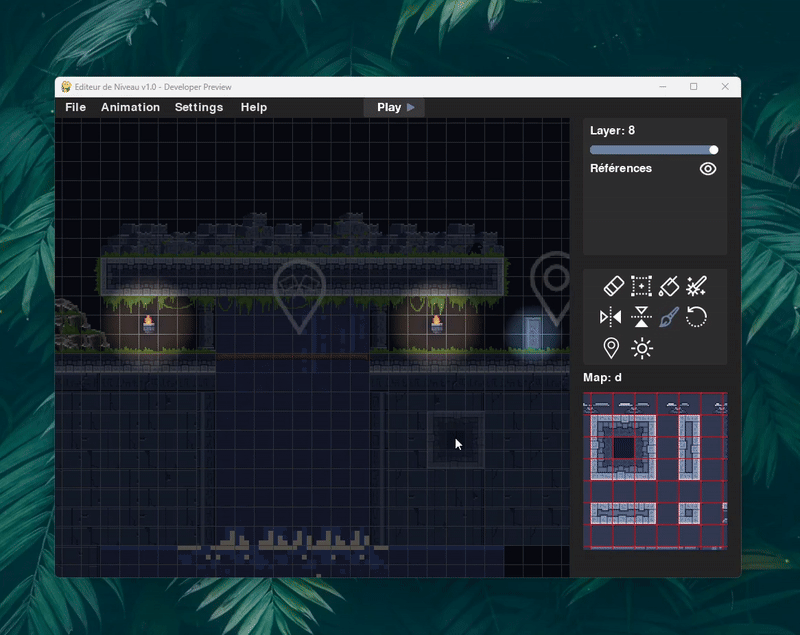800x635 pixels.
Task: Open the File menu
Action: click(x=76, y=107)
